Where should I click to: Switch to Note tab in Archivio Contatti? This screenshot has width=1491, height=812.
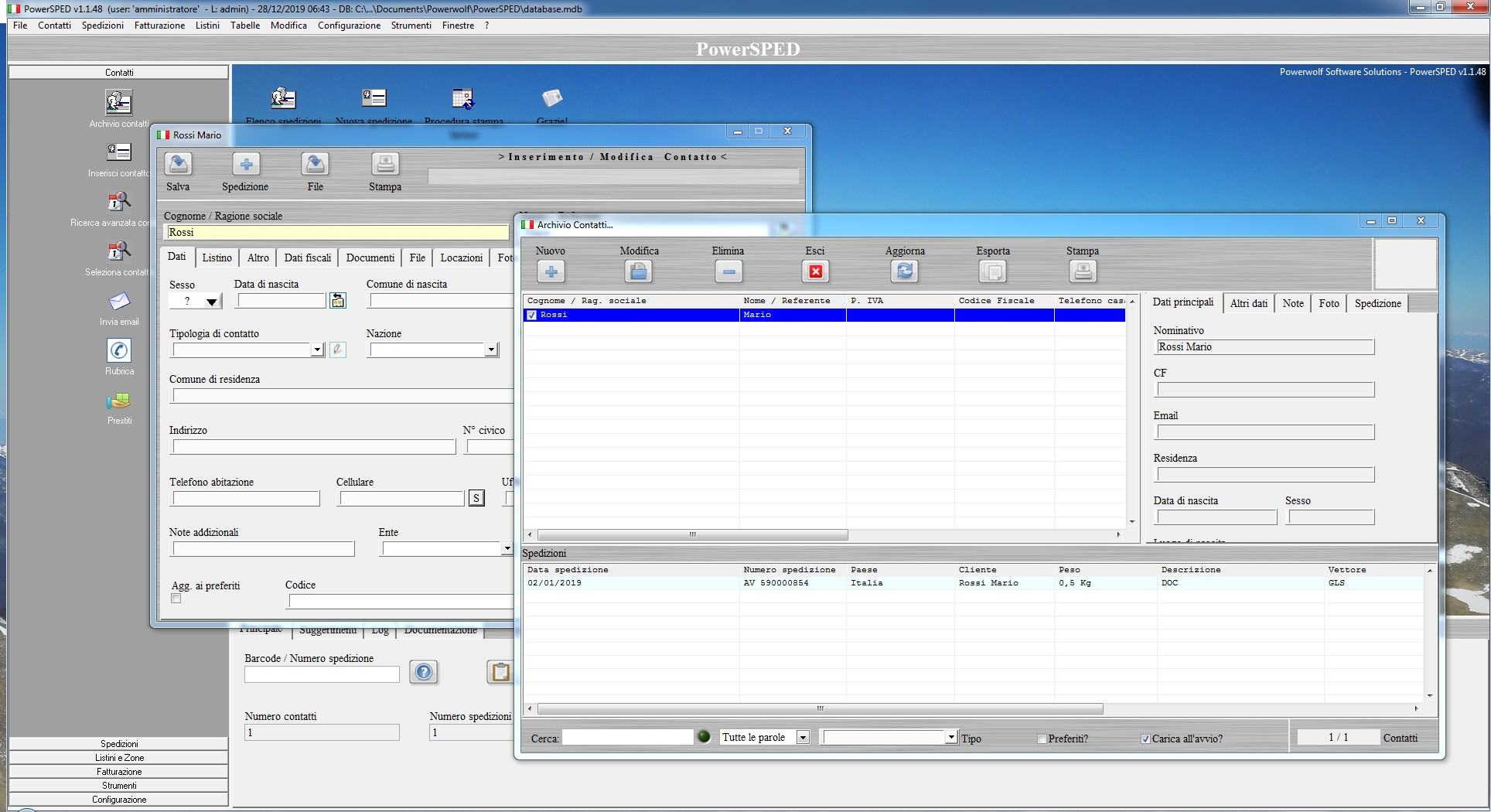tap(1293, 303)
